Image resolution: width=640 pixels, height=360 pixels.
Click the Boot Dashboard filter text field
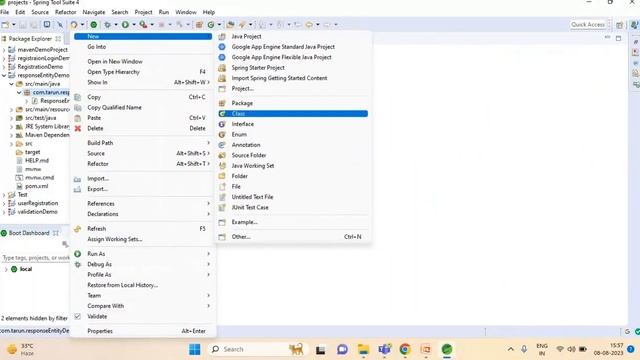point(36,258)
